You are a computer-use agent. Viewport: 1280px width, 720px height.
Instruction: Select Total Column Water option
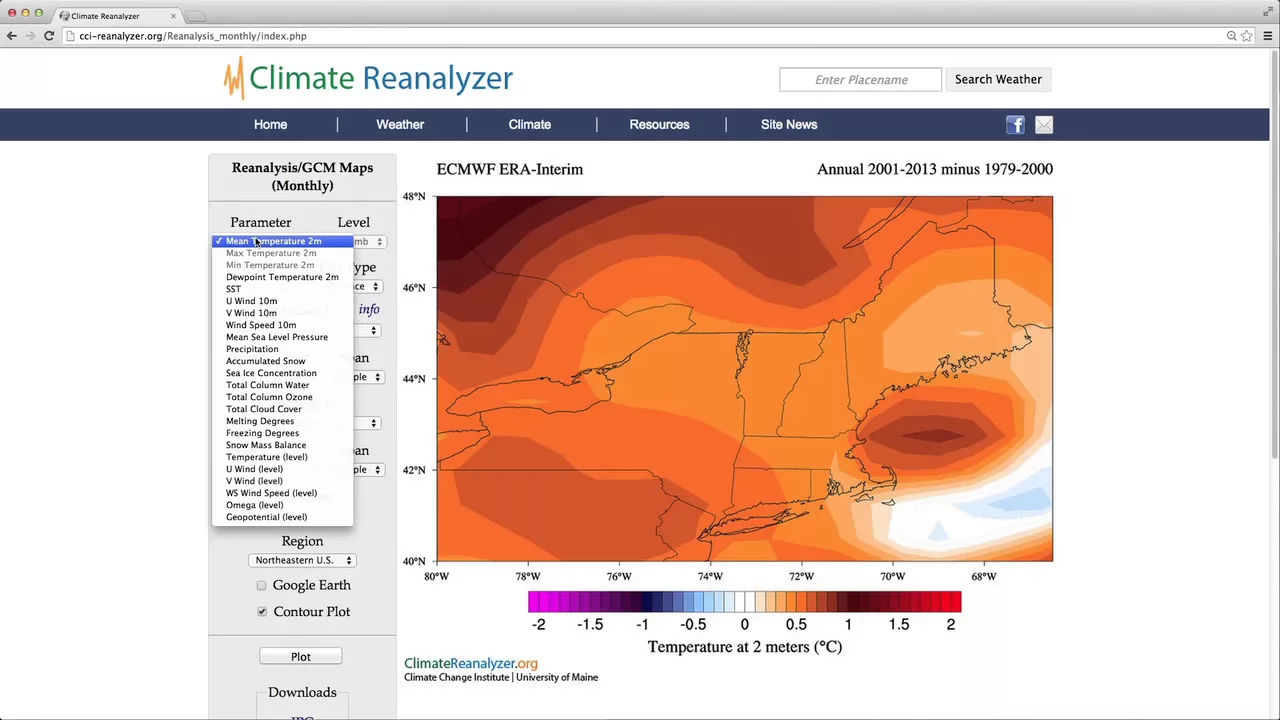282,385
